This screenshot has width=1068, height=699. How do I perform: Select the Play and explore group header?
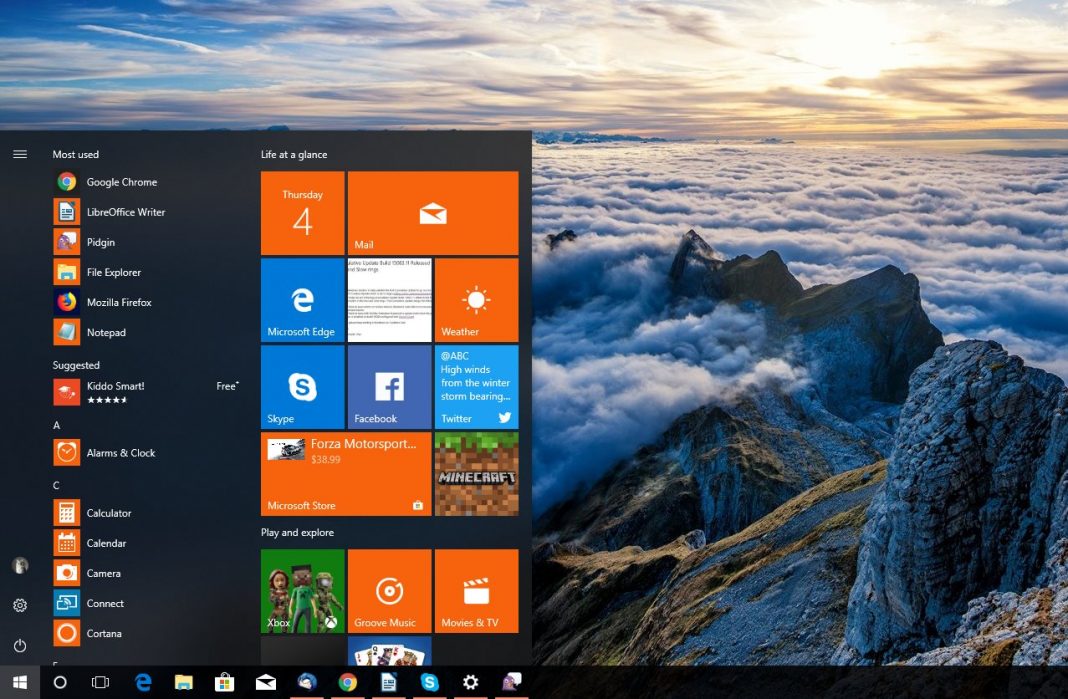[297, 533]
